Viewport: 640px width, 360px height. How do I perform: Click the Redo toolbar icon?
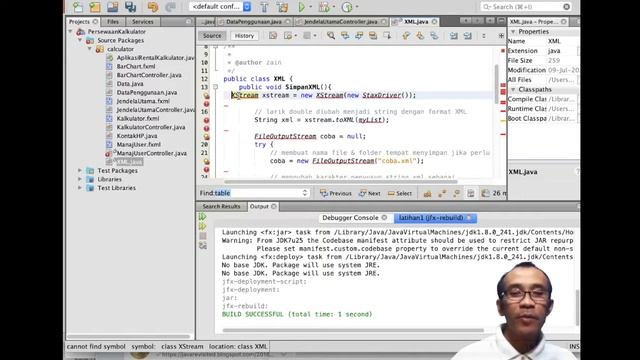click(171, 7)
